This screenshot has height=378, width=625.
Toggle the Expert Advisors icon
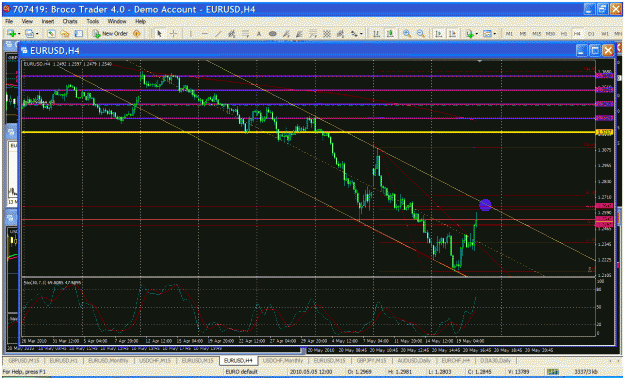[x=137, y=34]
